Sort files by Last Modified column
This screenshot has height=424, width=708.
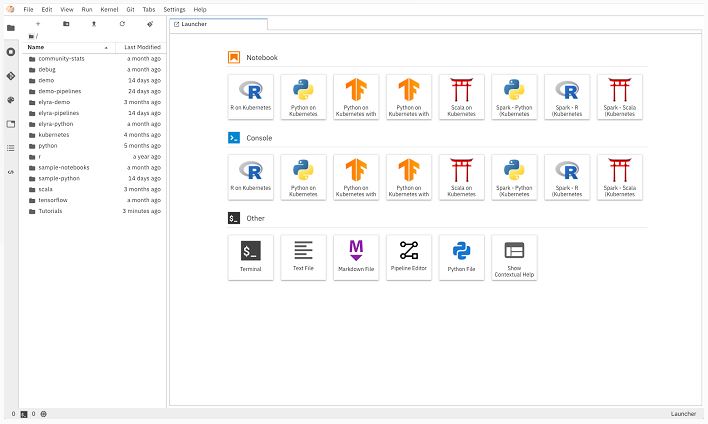coord(141,47)
